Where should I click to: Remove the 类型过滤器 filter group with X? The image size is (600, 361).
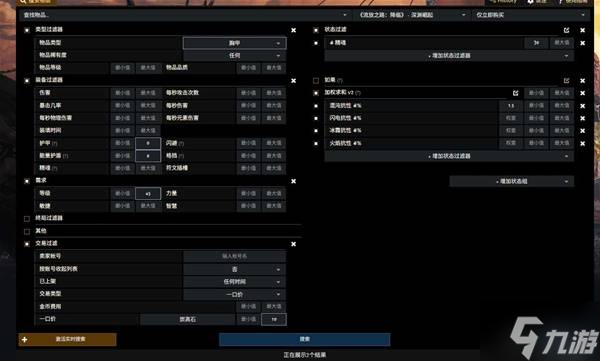click(293, 30)
